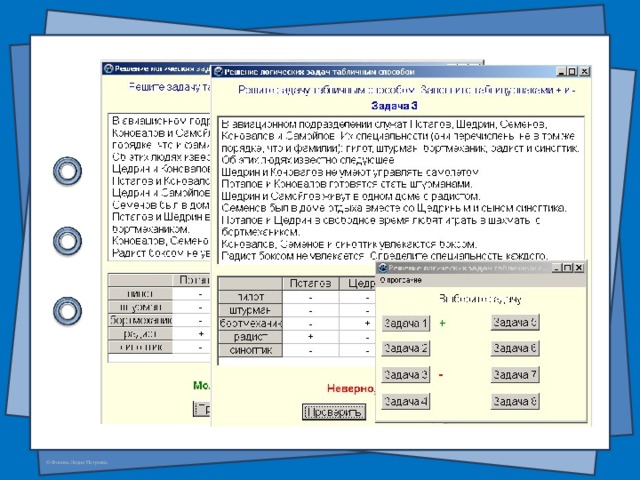Select синоптик row header in back window table
Viewport: 640px width, 480px height.
click(x=140, y=347)
